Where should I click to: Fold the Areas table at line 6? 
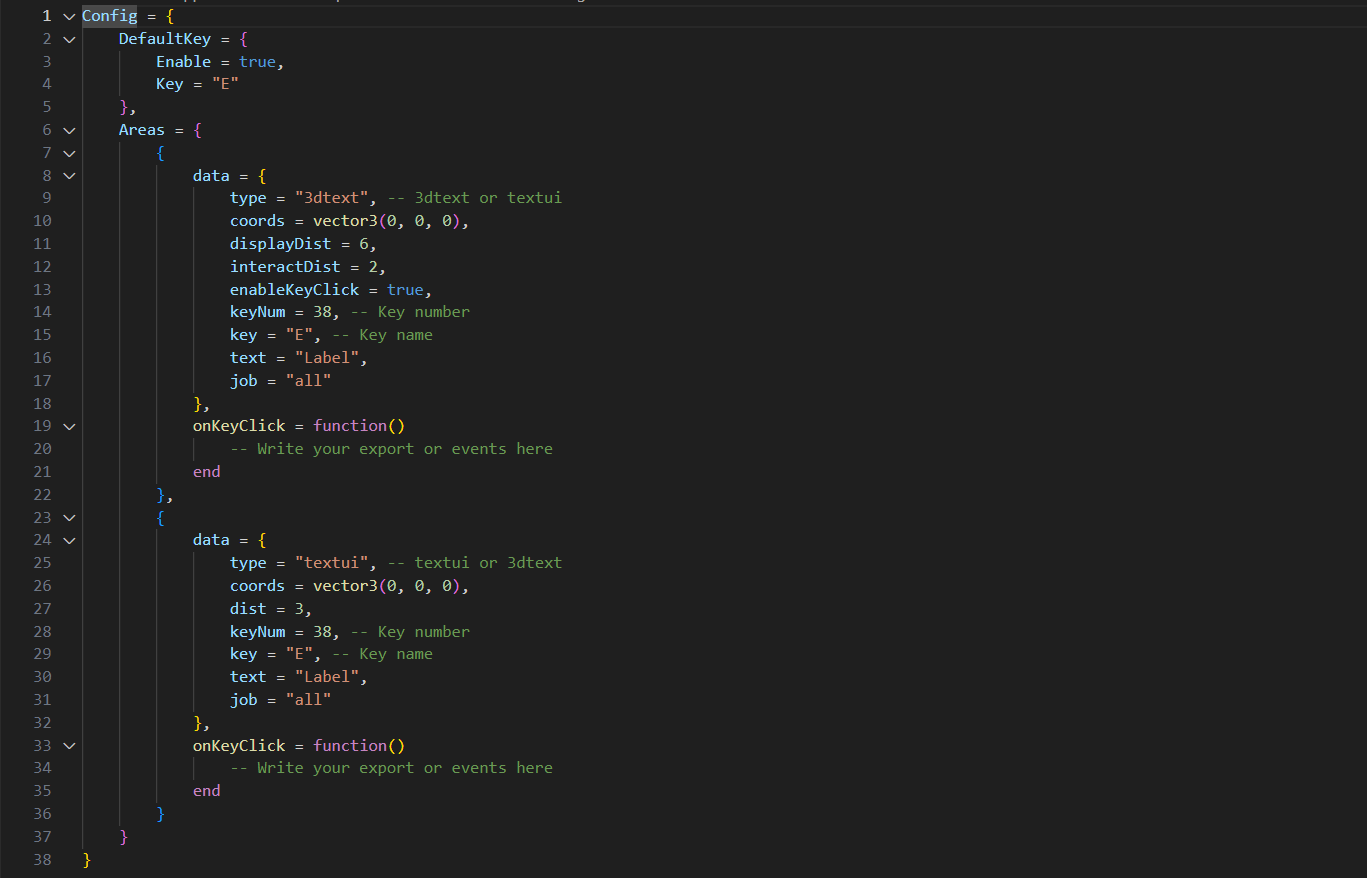pos(68,130)
